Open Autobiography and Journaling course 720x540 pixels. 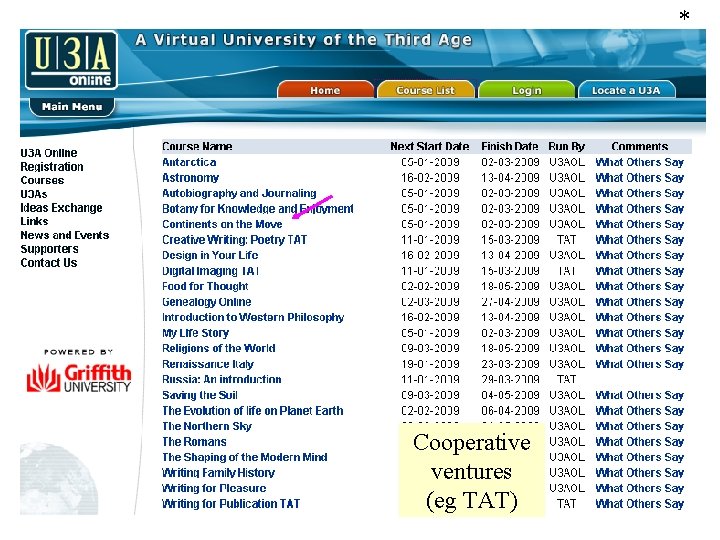pyautogui.click(x=239, y=193)
